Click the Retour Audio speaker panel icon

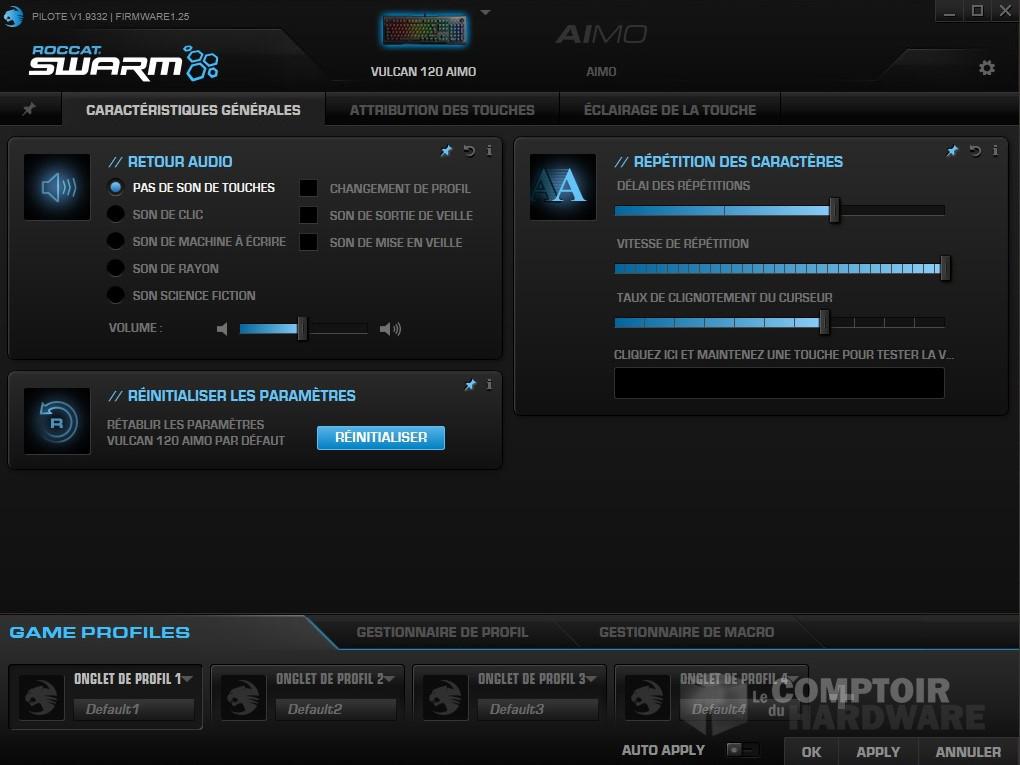pyautogui.click(x=56, y=187)
